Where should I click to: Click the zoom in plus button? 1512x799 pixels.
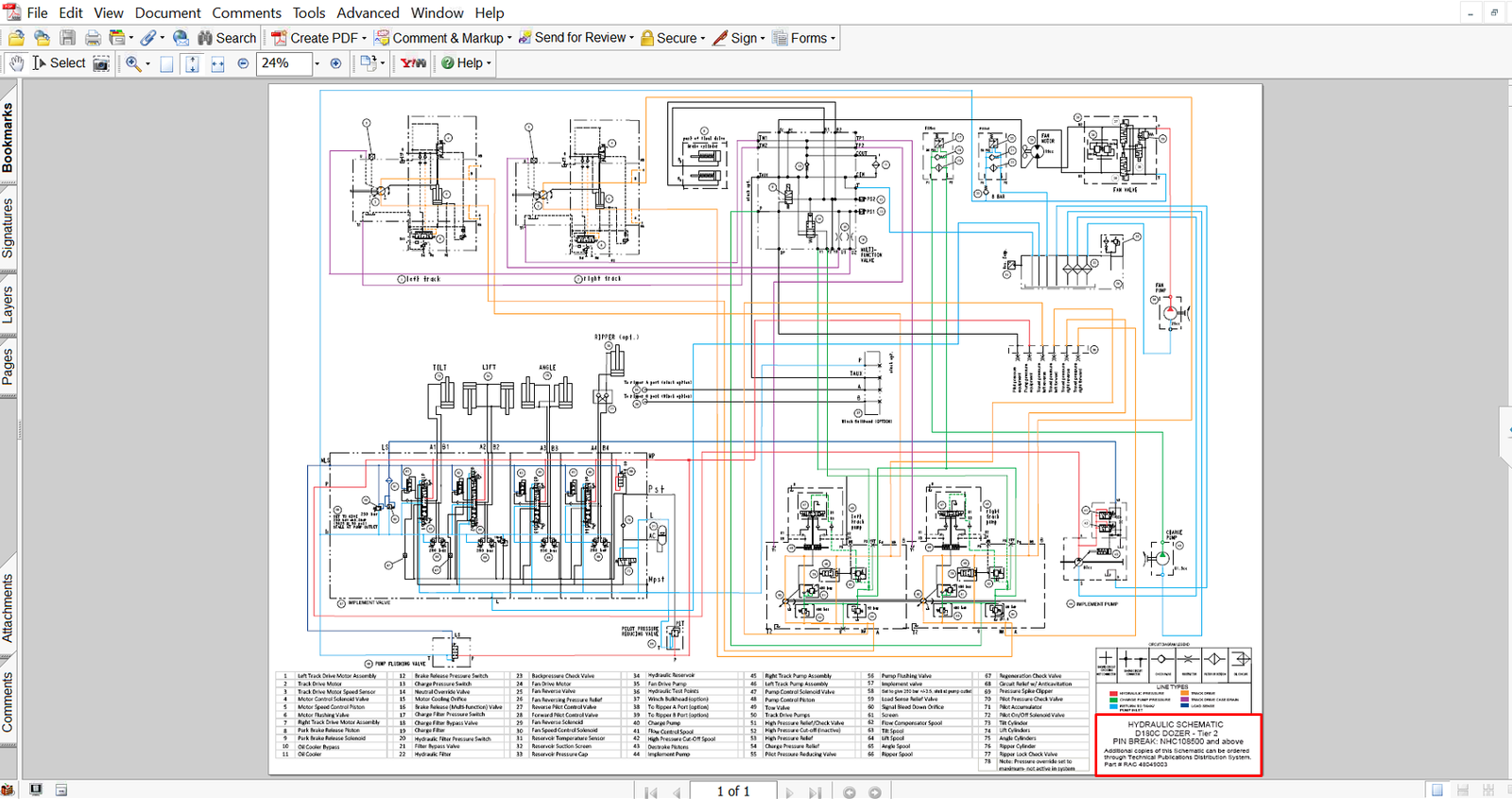pyautogui.click(x=335, y=63)
